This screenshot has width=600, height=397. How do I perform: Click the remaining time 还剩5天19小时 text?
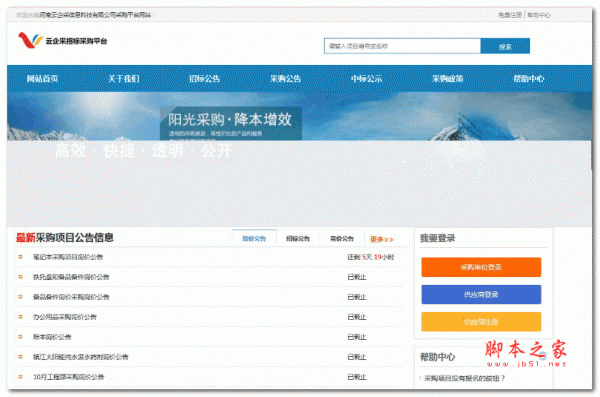point(371,257)
